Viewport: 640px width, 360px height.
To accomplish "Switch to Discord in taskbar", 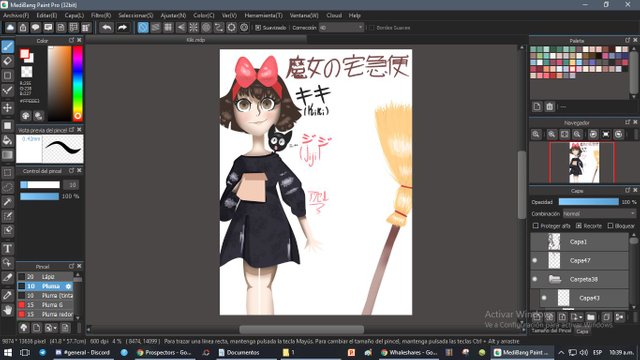I will (x=83, y=352).
